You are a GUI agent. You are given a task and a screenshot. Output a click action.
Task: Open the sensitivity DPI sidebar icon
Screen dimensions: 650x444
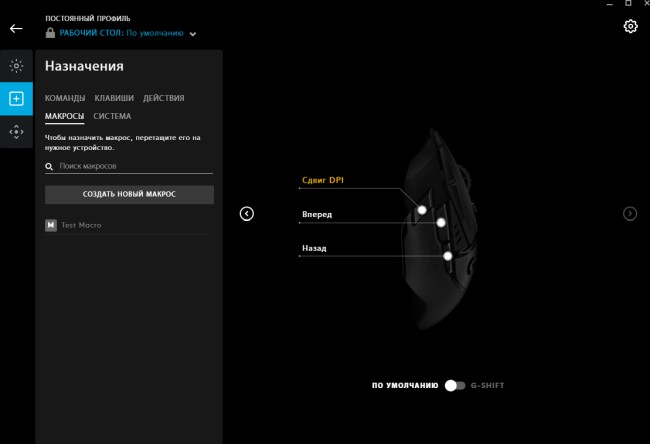pyautogui.click(x=16, y=131)
